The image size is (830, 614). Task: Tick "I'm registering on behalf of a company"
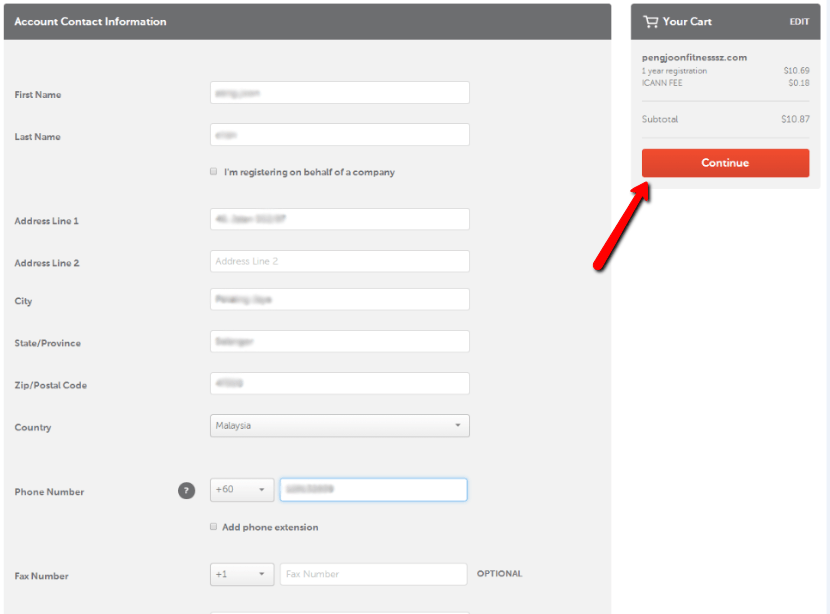point(213,172)
